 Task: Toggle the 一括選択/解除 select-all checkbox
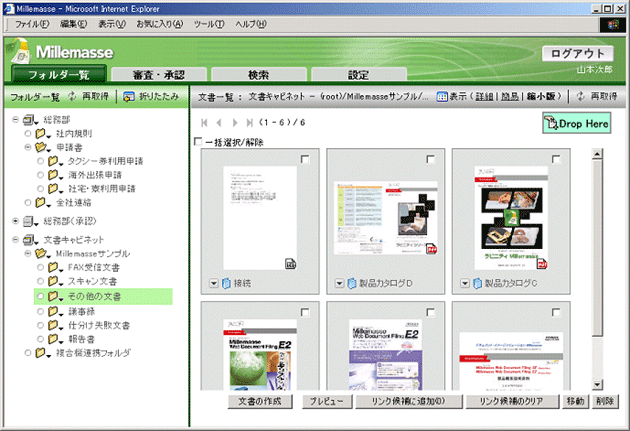[x=199, y=142]
